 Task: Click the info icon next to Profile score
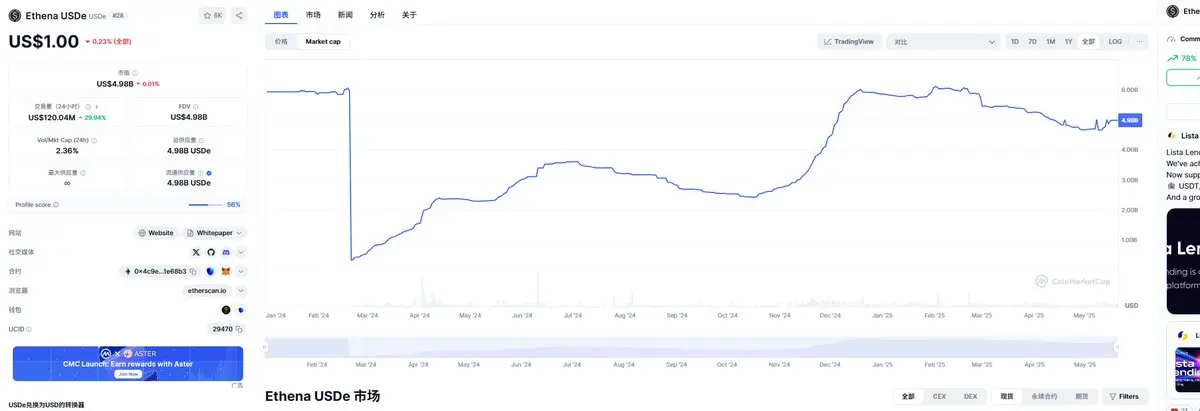[56, 204]
